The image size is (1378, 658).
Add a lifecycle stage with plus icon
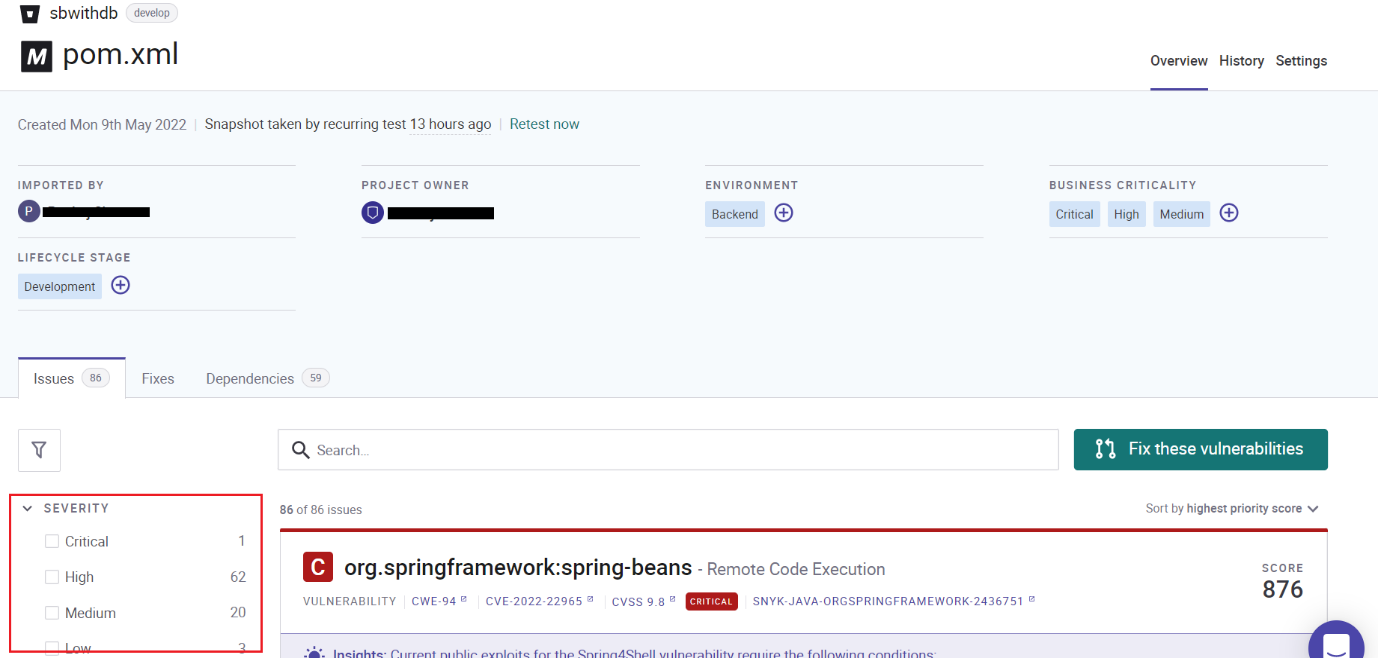point(120,285)
